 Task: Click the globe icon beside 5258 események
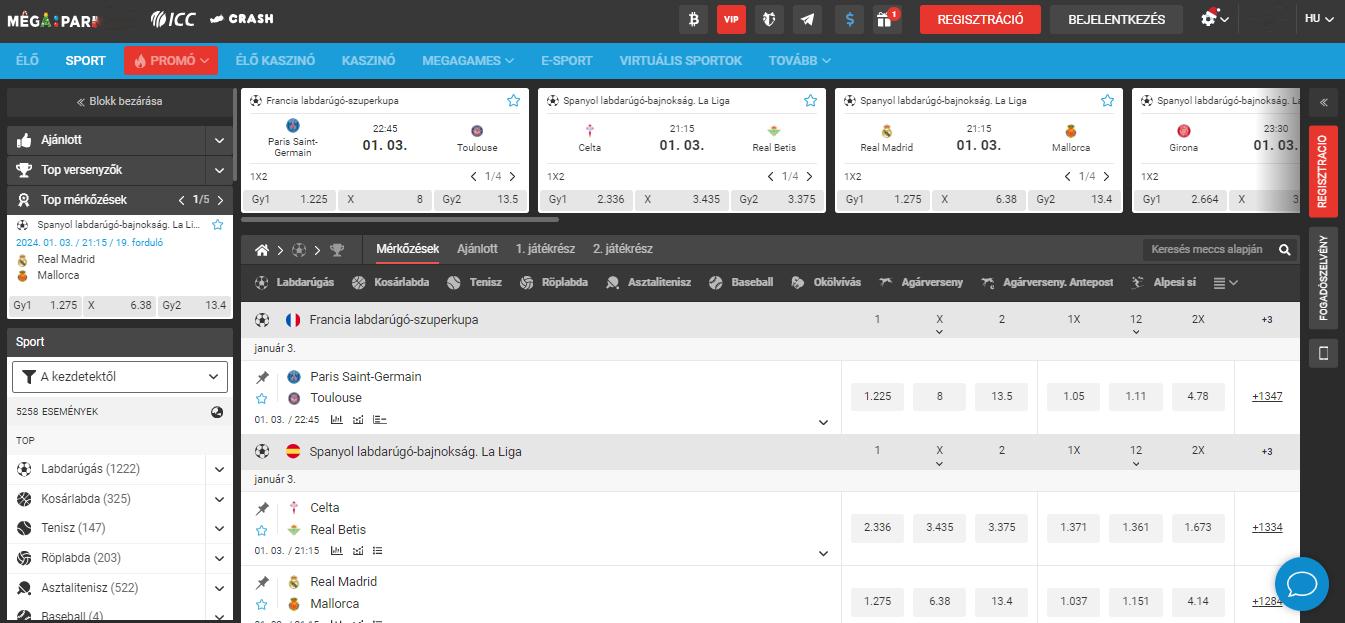point(217,412)
